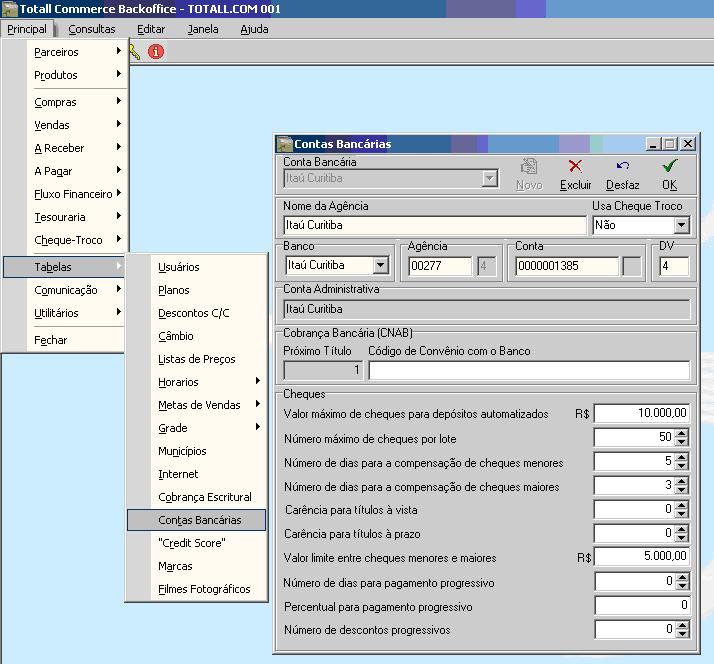Viewport: 714px width, 664px height.
Task: Click the red info icon in toolbar
Action: click(155, 51)
